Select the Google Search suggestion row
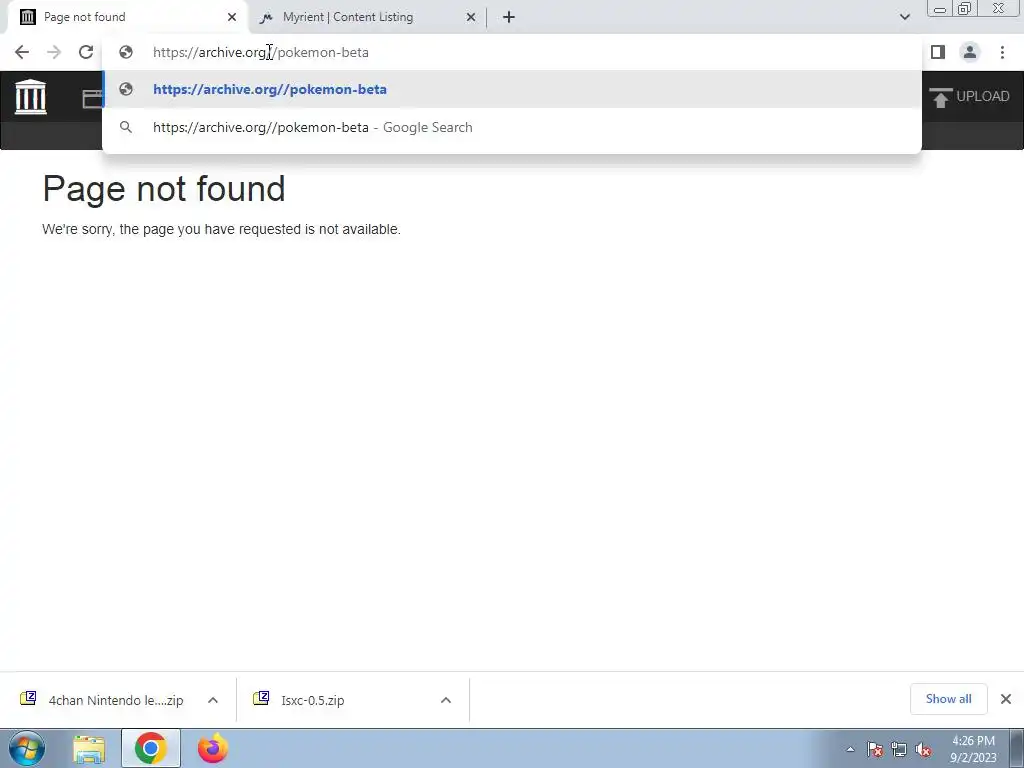The height and width of the screenshot is (768, 1024). click(512, 127)
